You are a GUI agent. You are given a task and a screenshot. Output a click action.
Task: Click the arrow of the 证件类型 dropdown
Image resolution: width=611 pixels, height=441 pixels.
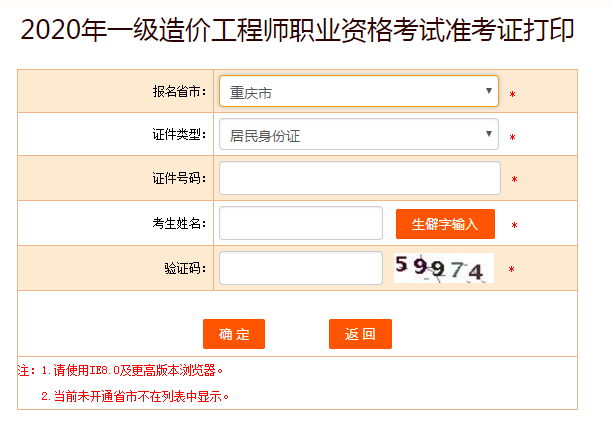[x=489, y=134]
